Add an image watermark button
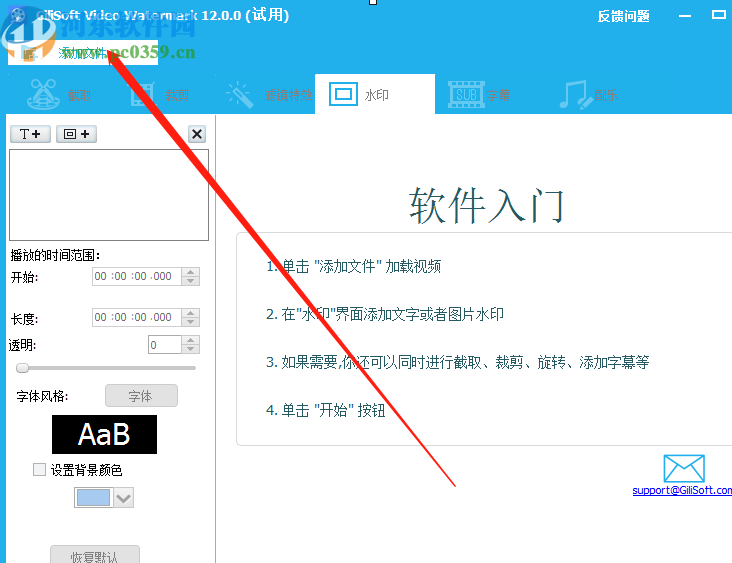 (x=77, y=134)
